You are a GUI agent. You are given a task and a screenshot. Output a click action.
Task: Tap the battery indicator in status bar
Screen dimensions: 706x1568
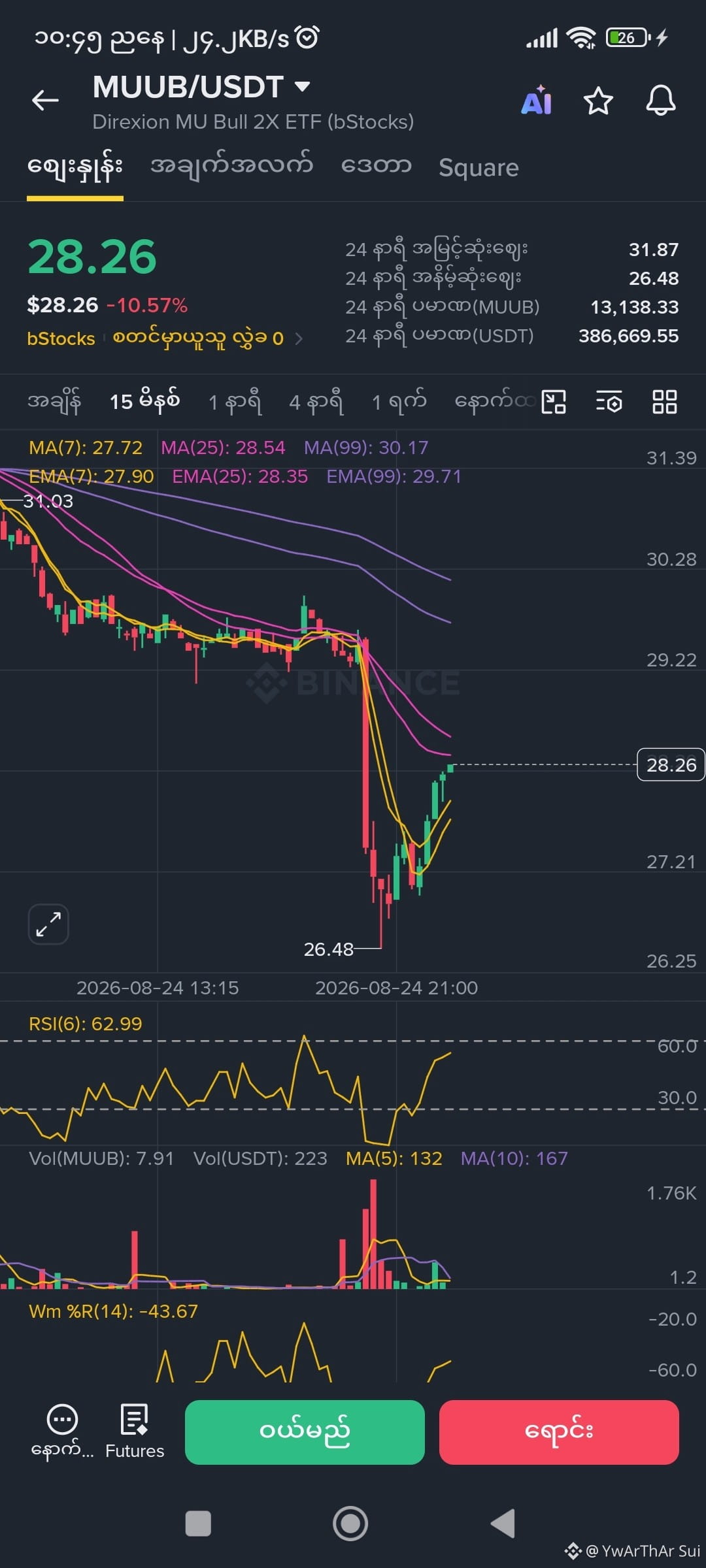(628, 38)
